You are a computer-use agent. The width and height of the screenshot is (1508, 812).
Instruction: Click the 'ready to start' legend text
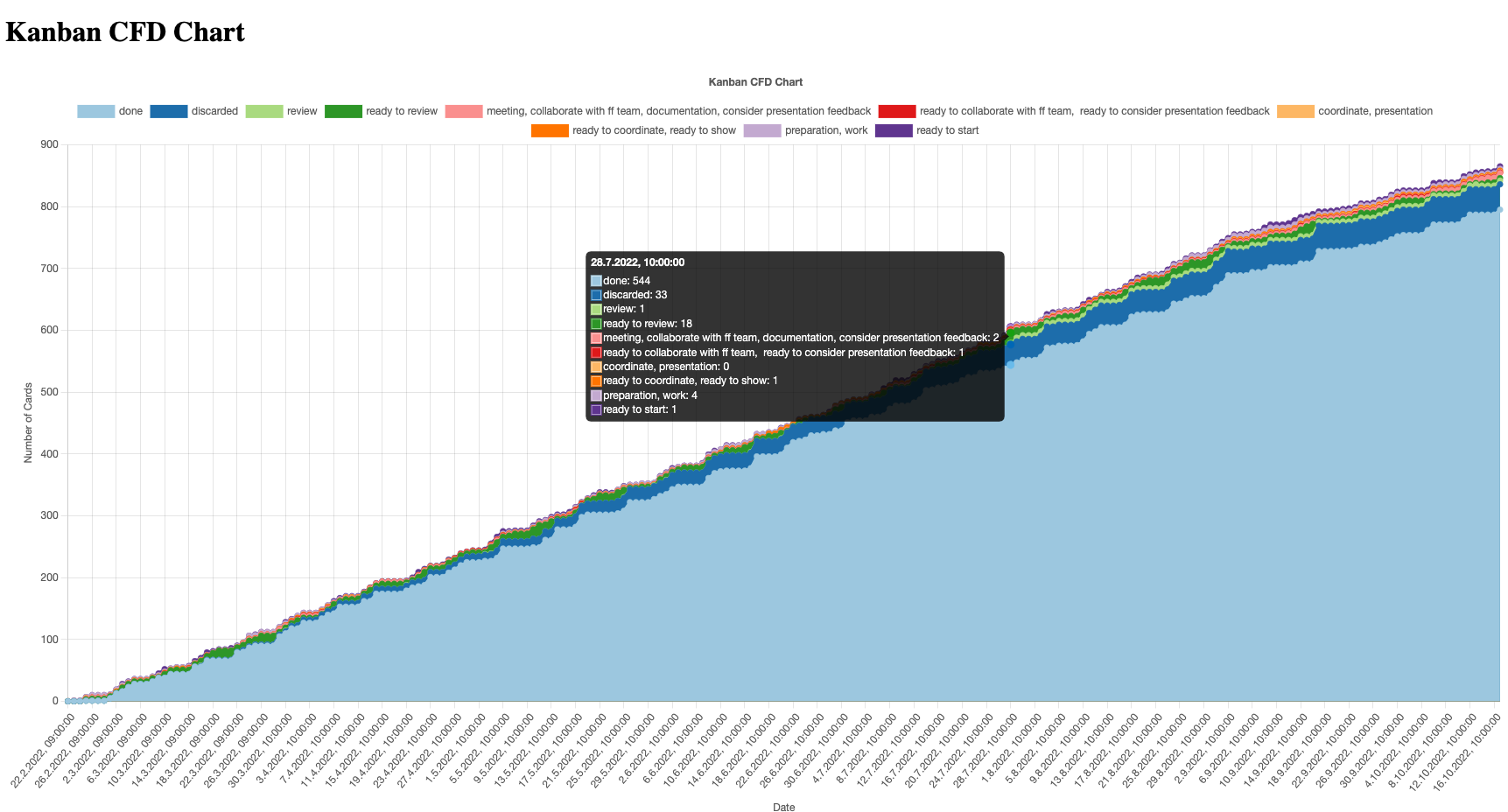click(947, 130)
